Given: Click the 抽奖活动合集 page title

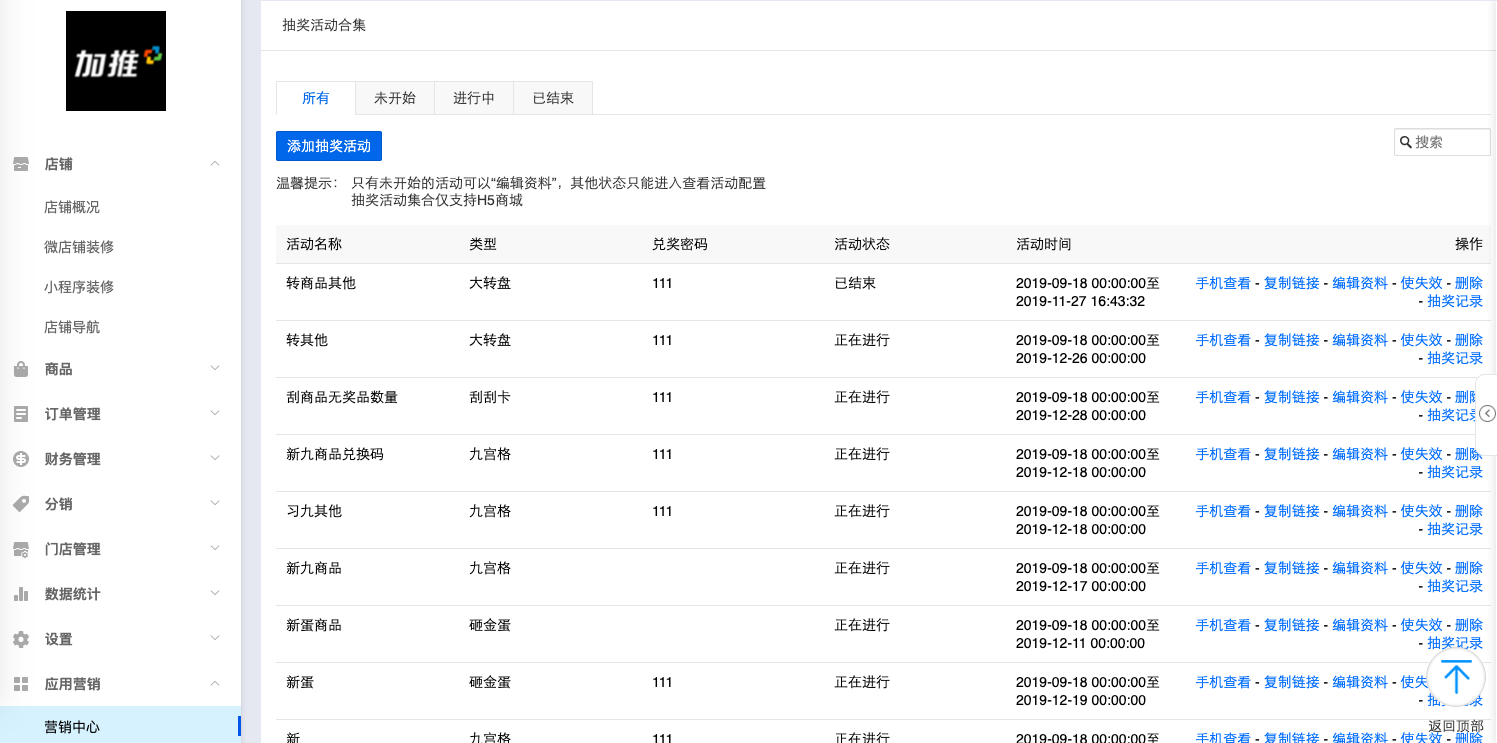Looking at the screenshot, I should [324, 25].
